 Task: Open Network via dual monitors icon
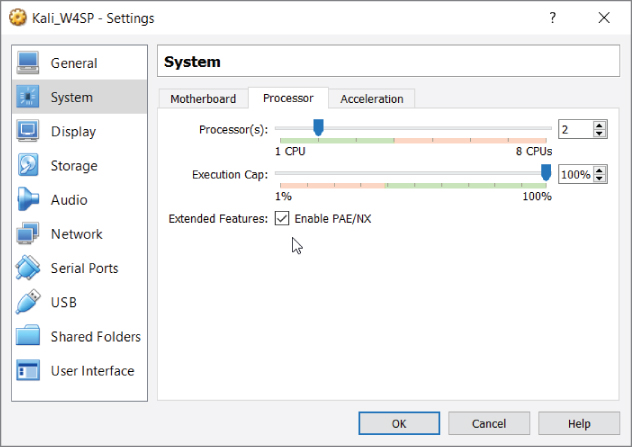click(28, 234)
